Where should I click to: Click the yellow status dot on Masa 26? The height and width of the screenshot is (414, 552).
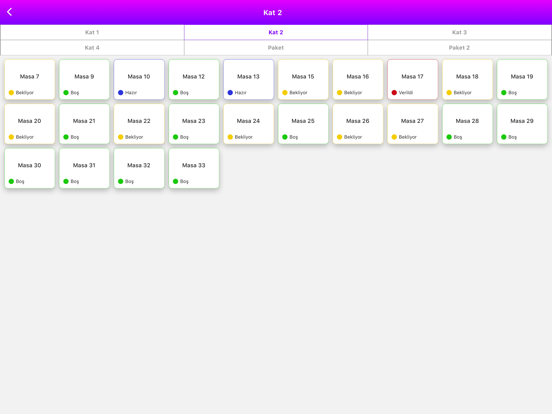coord(339,137)
